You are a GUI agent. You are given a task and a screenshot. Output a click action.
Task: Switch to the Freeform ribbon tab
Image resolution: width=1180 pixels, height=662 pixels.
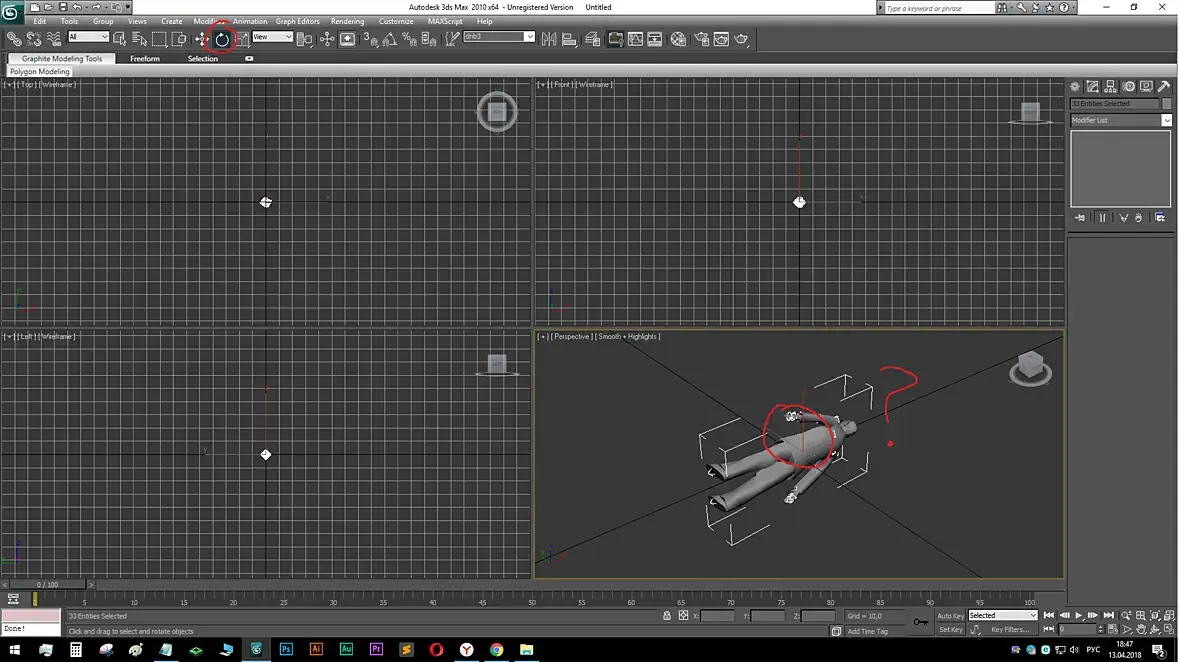click(x=145, y=59)
